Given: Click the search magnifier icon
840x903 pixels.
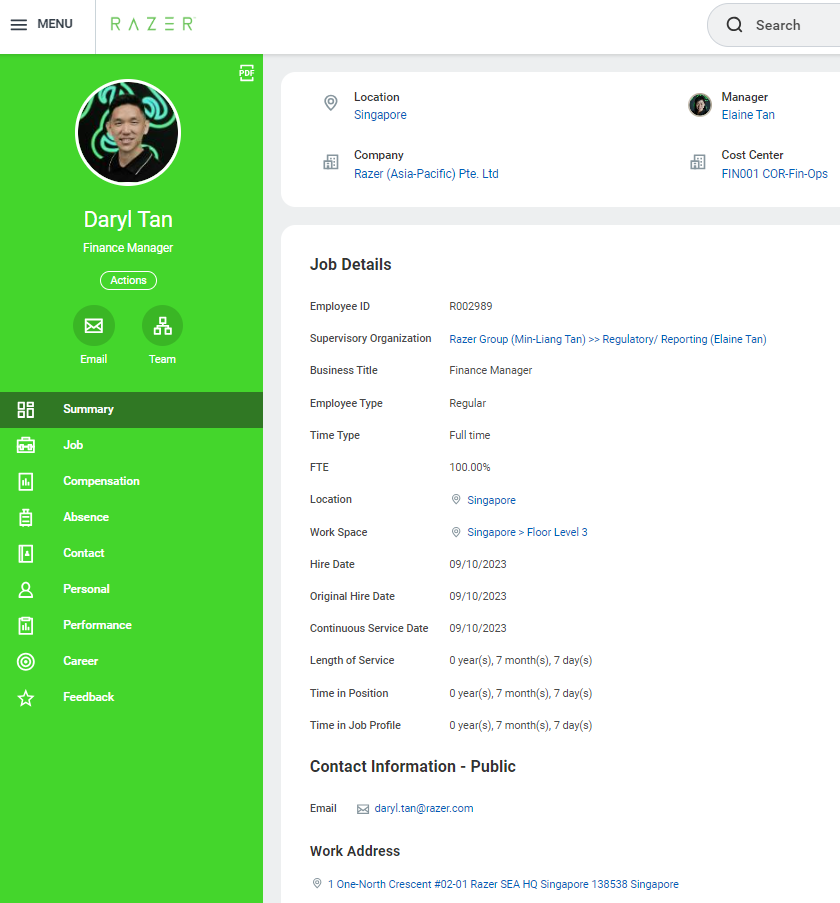Looking at the screenshot, I should point(734,25).
